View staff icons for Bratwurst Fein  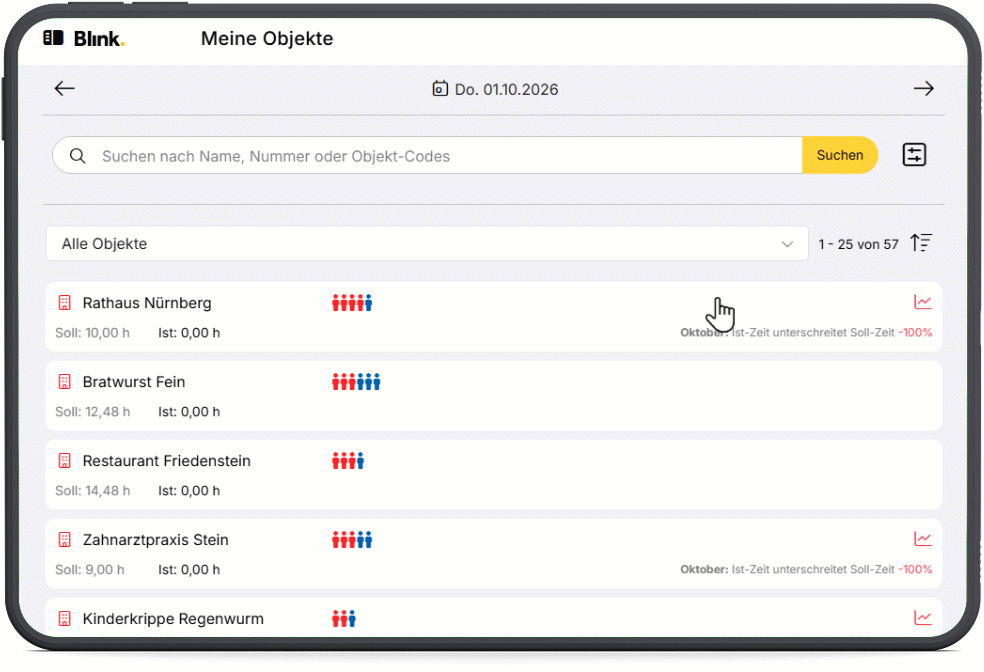[x=356, y=381]
